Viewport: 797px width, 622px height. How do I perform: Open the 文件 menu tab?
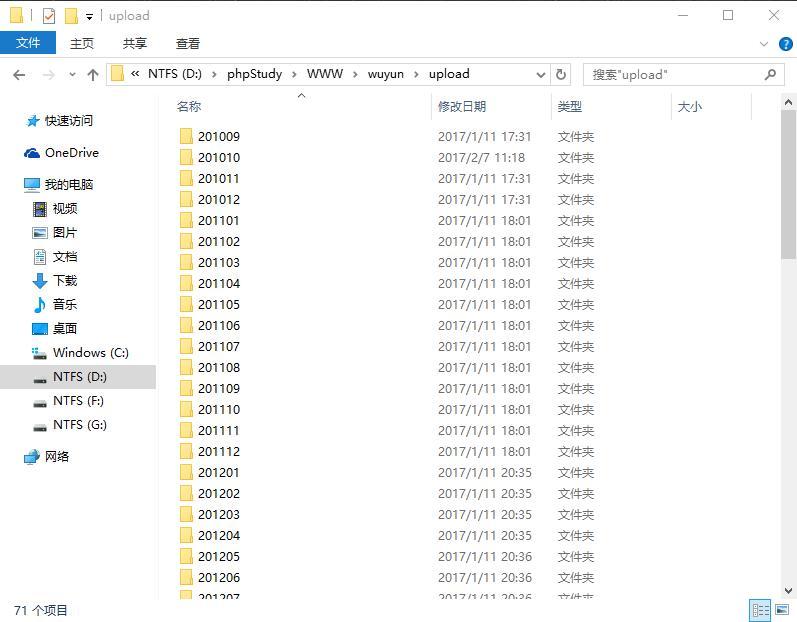point(28,43)
